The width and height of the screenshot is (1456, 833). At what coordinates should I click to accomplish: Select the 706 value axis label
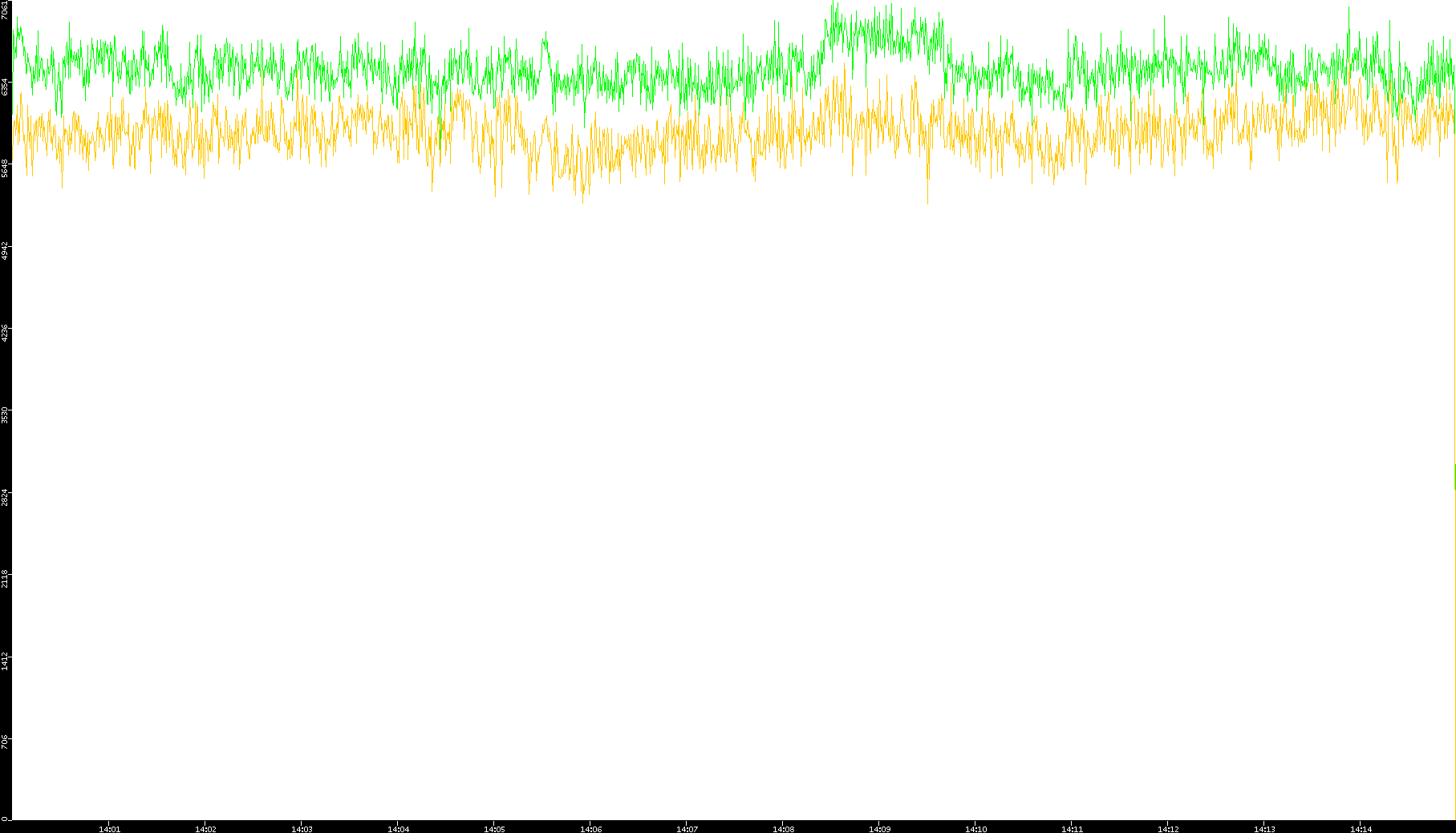[5, 741]
